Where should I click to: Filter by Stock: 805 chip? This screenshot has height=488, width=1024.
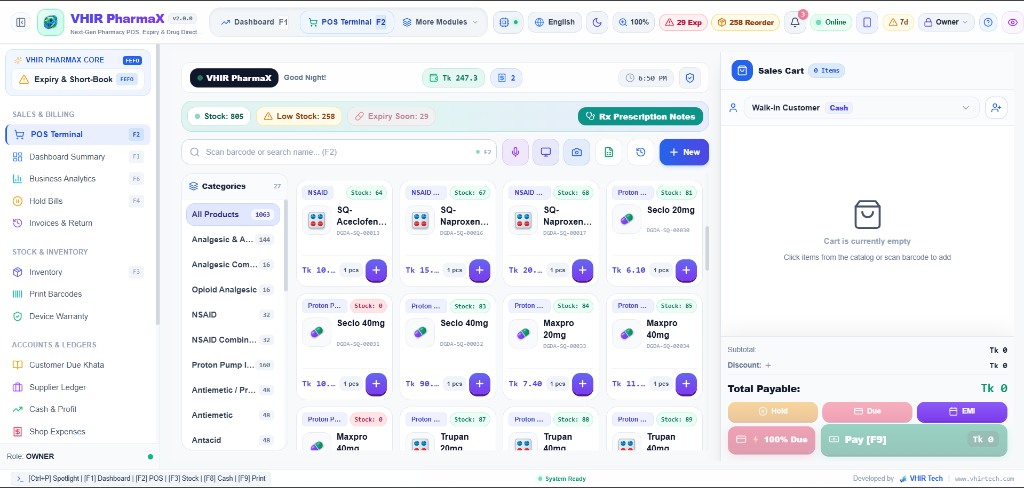(x=219, y=116)
